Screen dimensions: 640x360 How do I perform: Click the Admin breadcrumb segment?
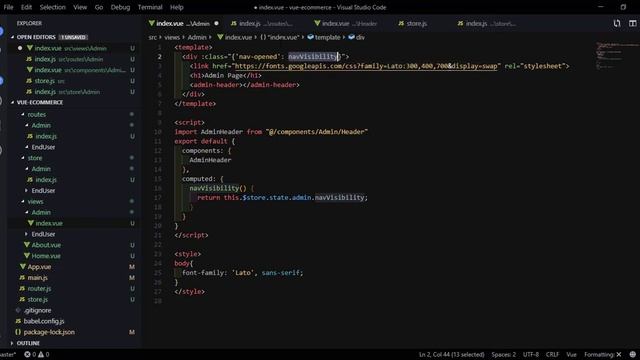click(x=197, y=37)
